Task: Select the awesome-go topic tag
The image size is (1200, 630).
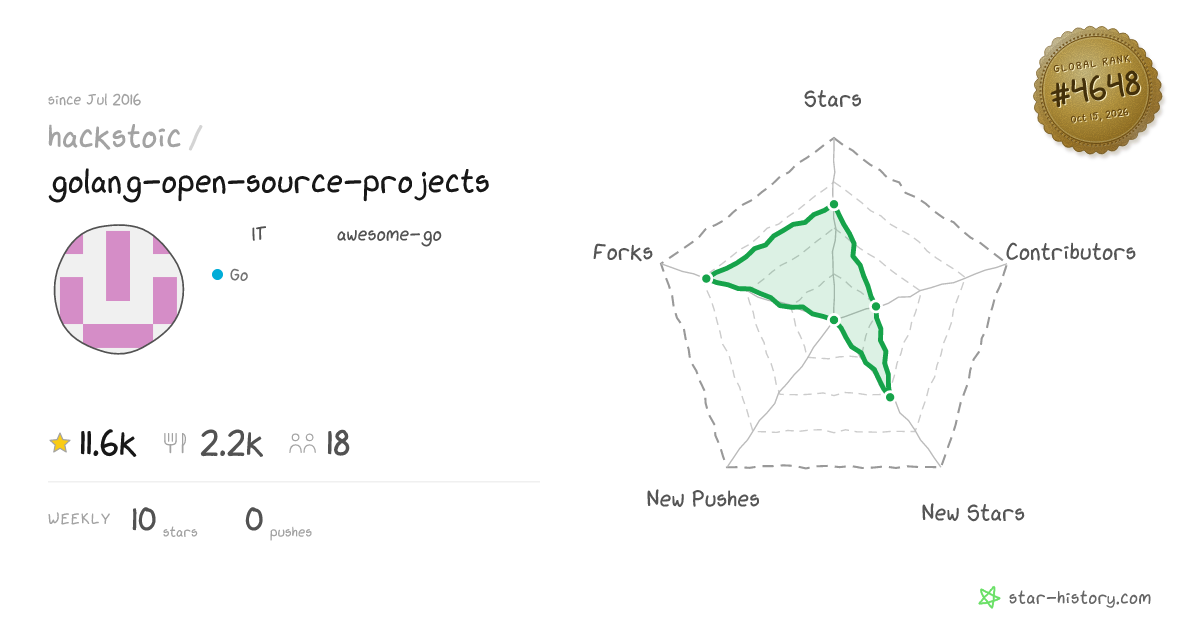Action: pyautogui.click(x=389, y=236)
